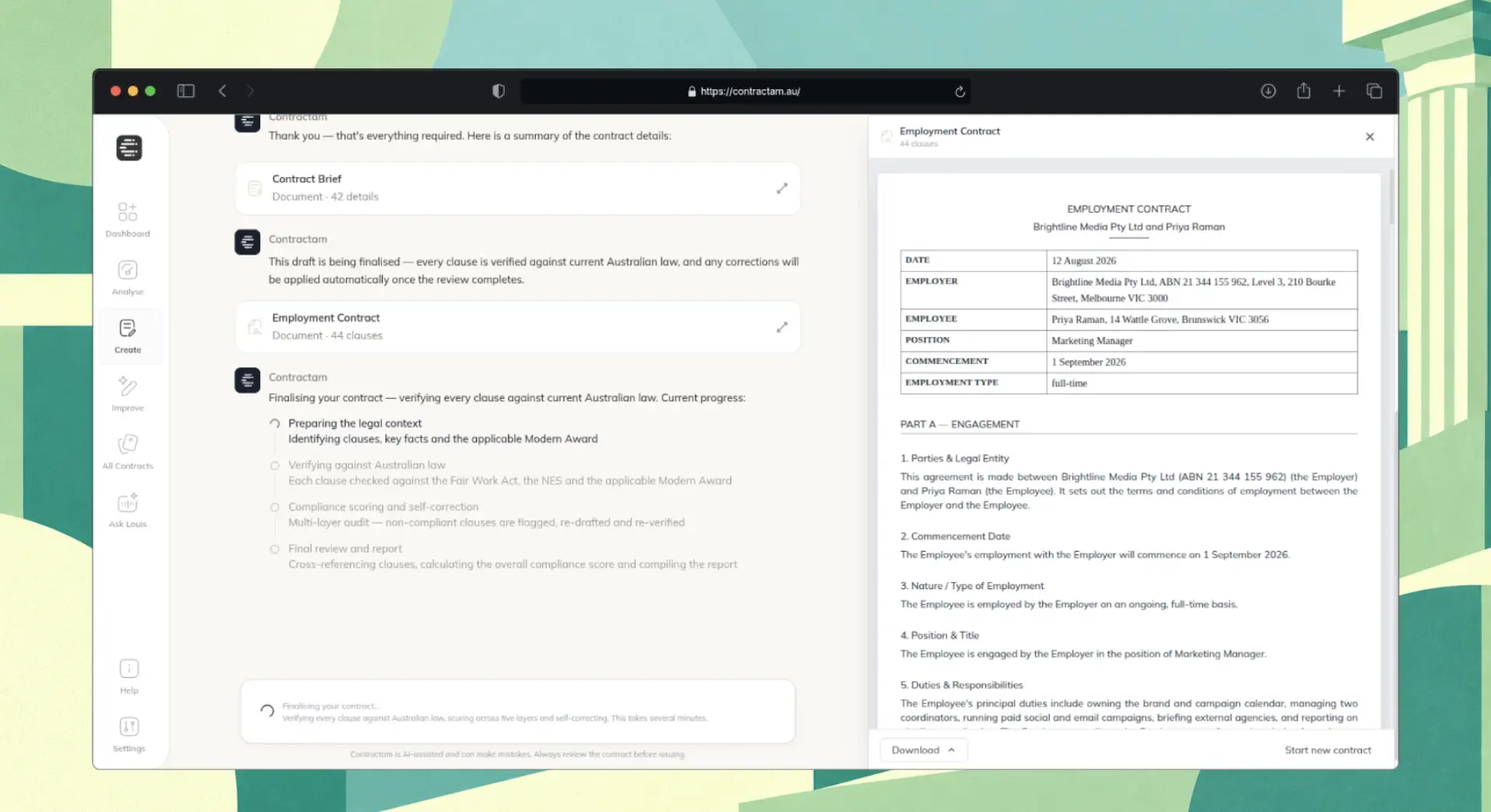Open Settings in the sidebar

coord(129,735)
